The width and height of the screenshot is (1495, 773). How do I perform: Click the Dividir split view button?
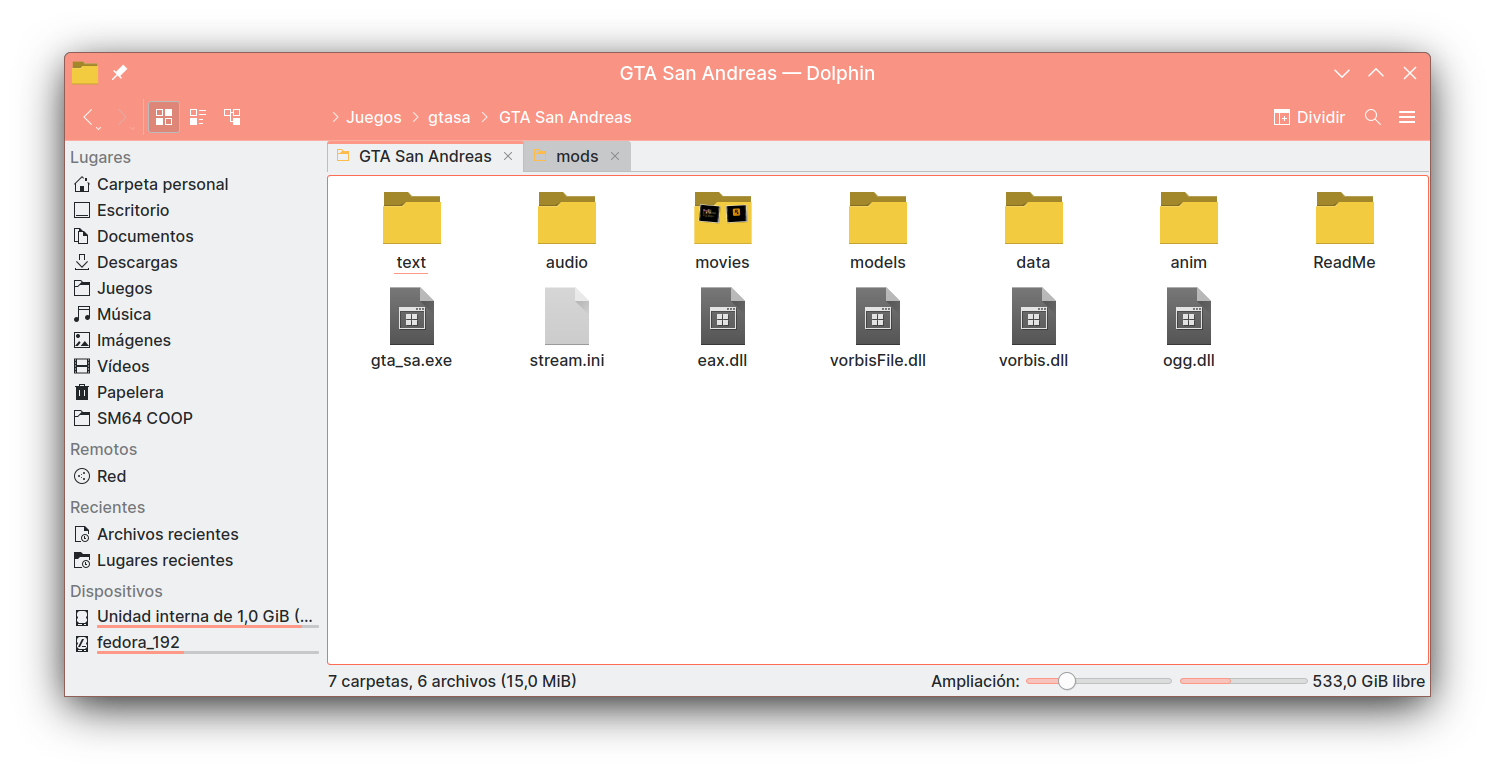(1309, 117)
